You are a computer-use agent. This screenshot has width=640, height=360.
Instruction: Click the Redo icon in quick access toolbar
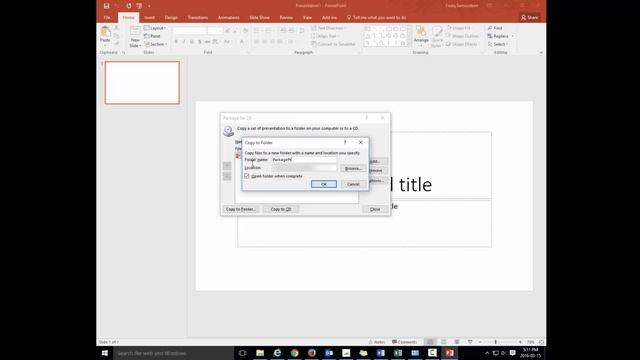(129, 6)
